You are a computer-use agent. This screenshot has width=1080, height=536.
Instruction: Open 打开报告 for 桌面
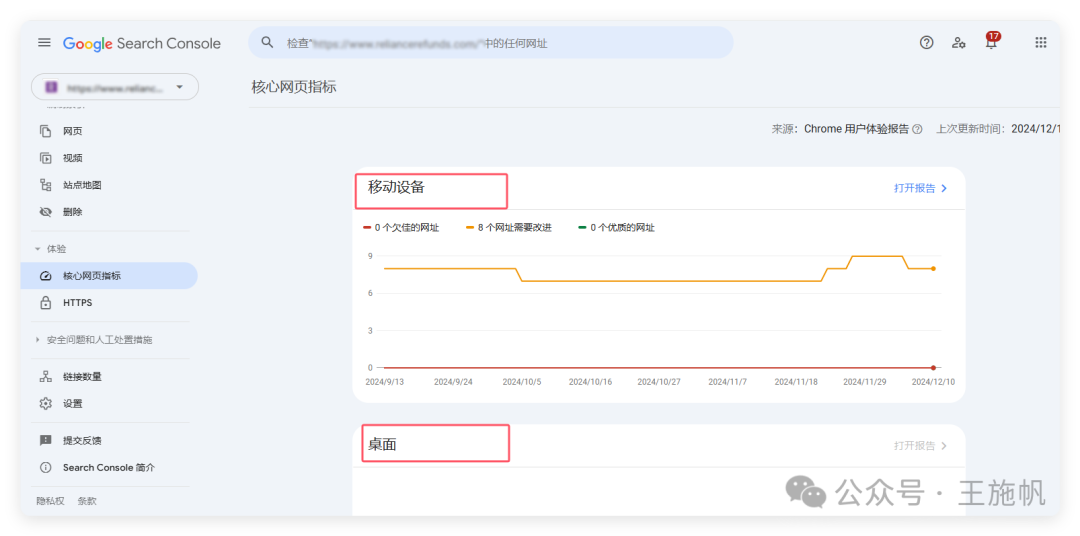921,446
